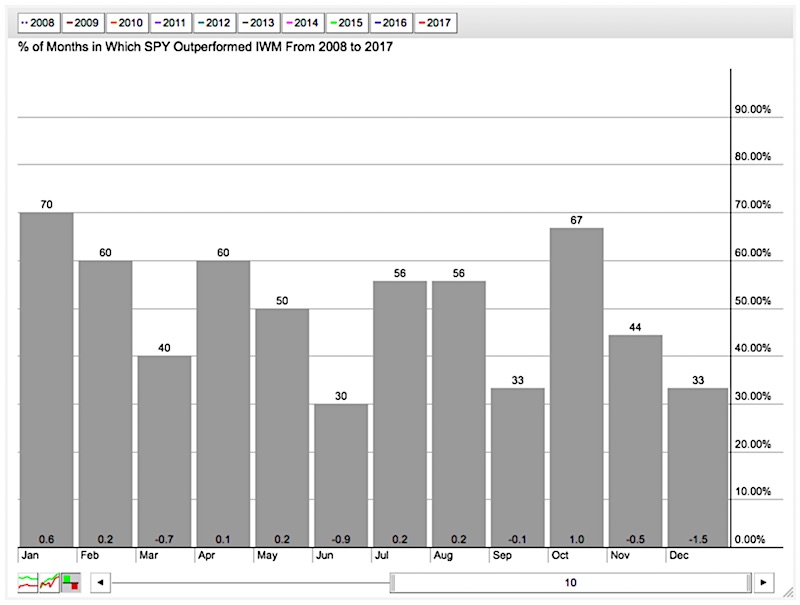800x605 pixels.
Task: Click the "Sep" x-axis month label
Action: click(502, 555)
